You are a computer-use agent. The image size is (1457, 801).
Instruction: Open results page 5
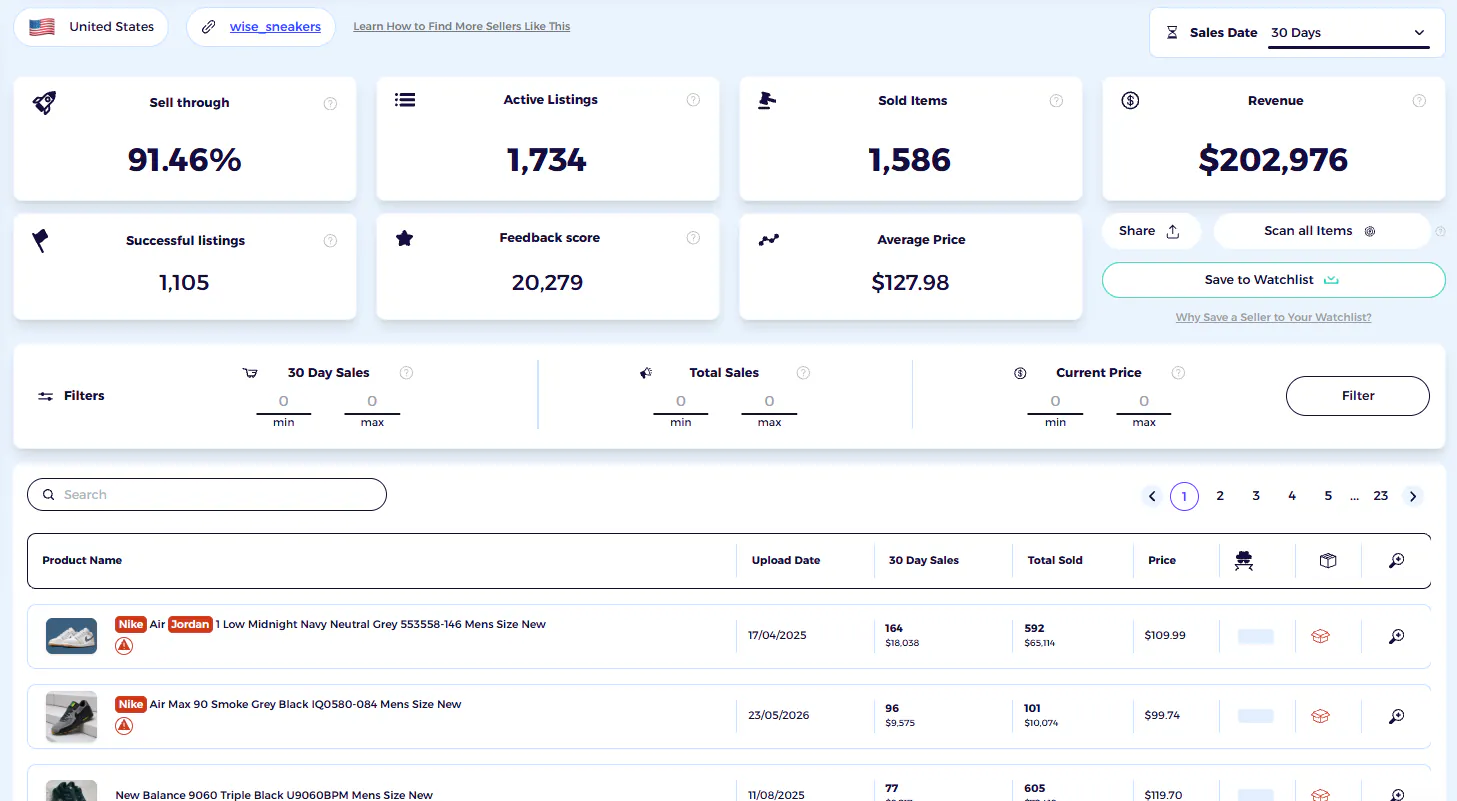click(x=1328, y=496)
